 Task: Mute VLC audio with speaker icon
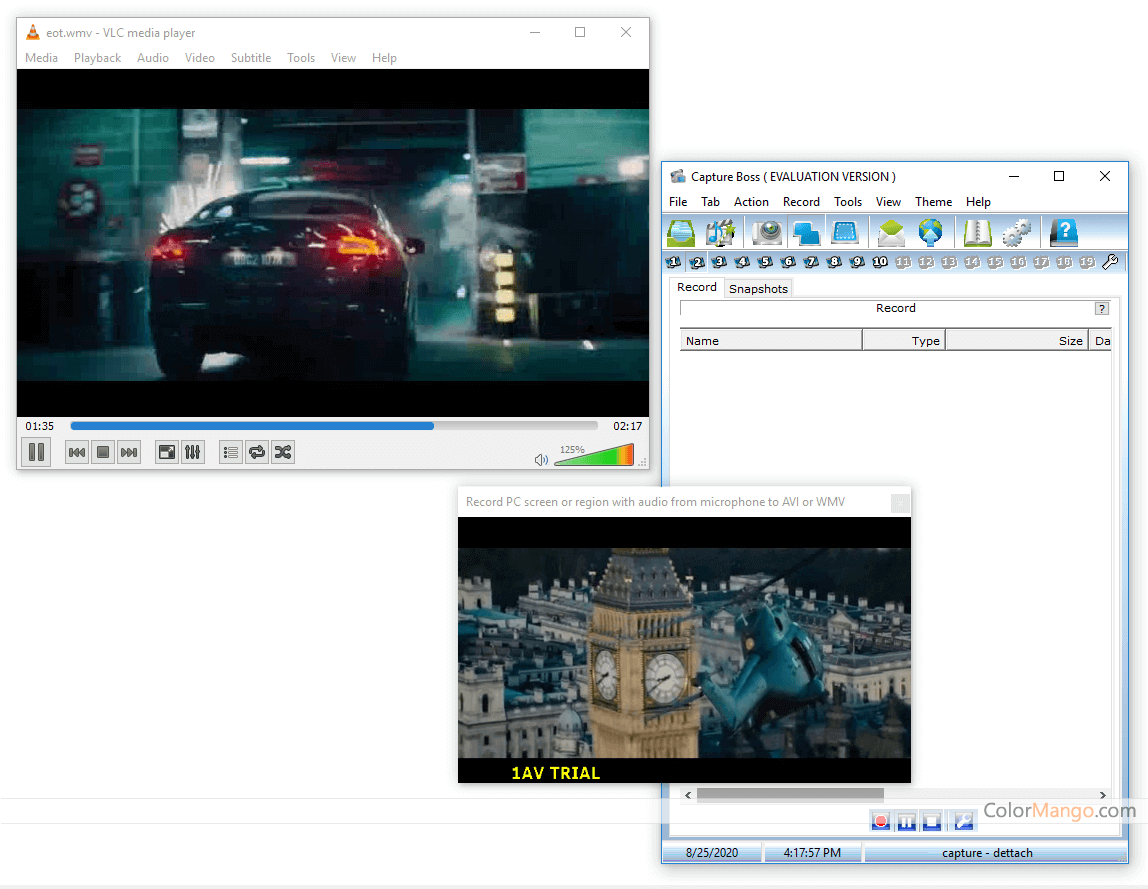point(541,460)
